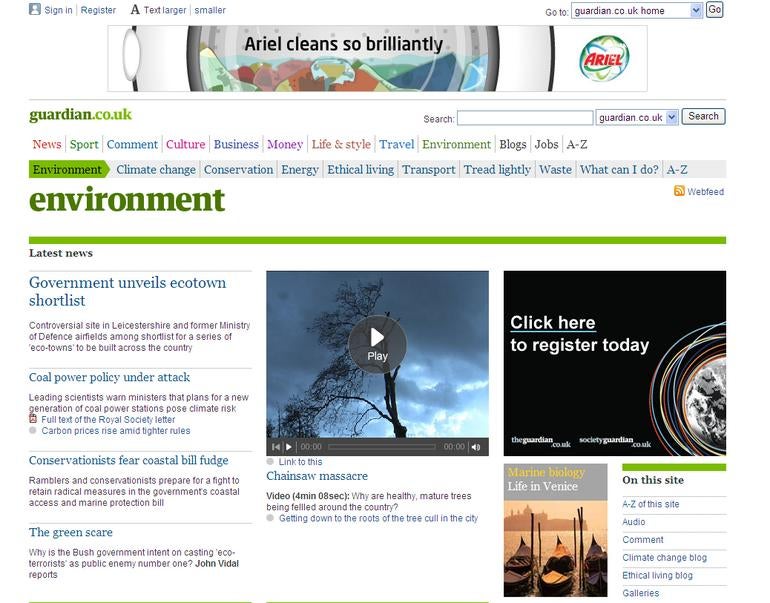This screenshot has height=603, width=770.
Task: Select the Ethical living sub-nav tab
Action: coord(360,169)
